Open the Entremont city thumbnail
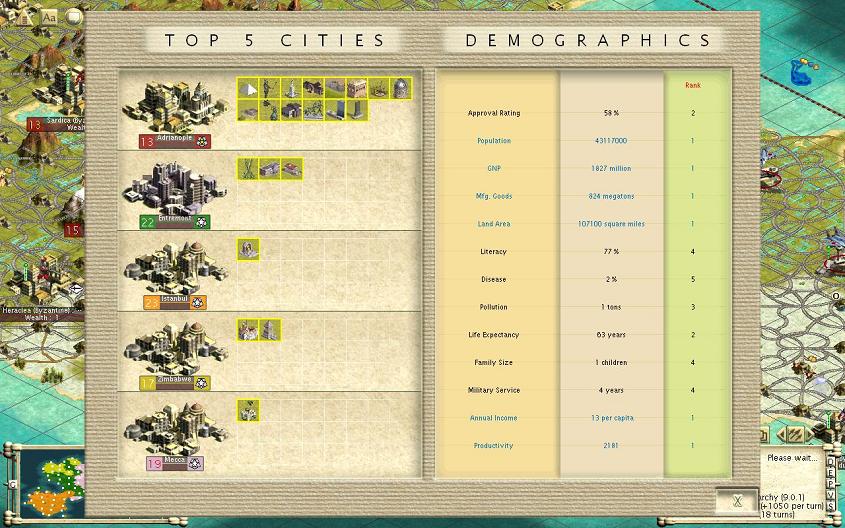The image size is (845, 528). tap(174, 188)
